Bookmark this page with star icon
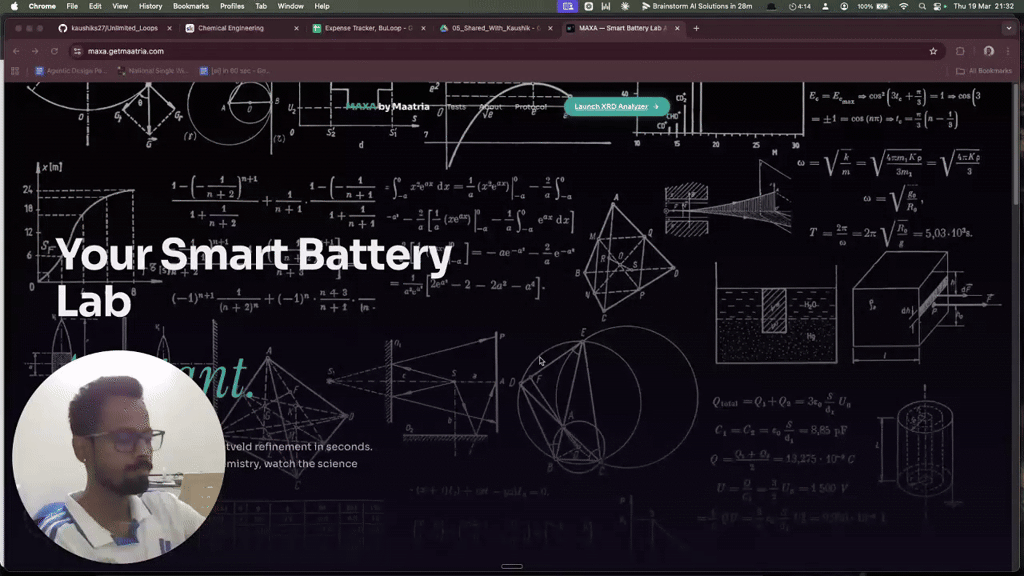 point(933,51)
